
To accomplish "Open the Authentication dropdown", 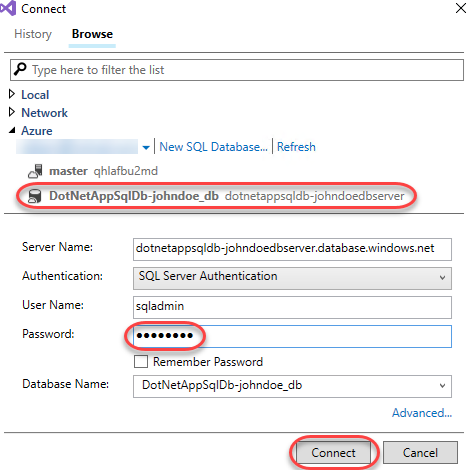I will click(292, 278).
